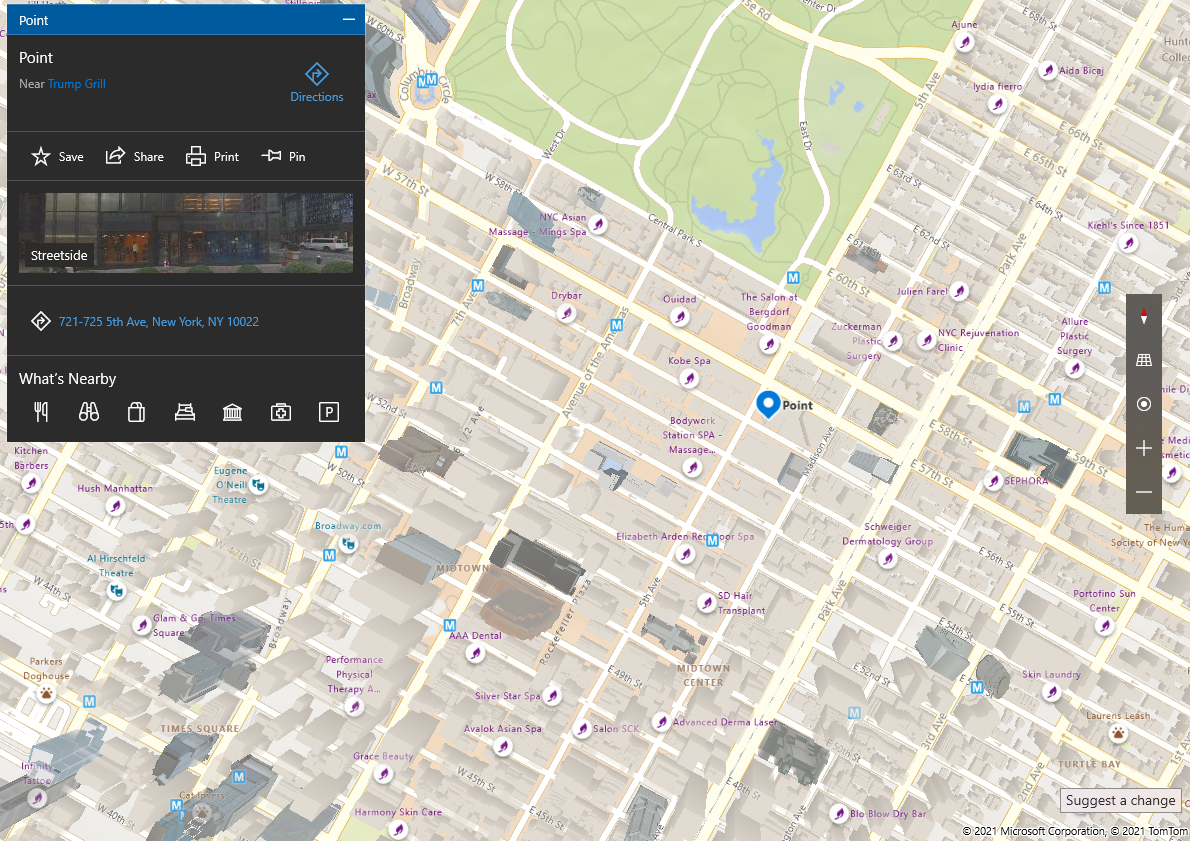The image size is (1190, 841).
Task: Select the Avalok Asian Spa marker
Action: 502,746
